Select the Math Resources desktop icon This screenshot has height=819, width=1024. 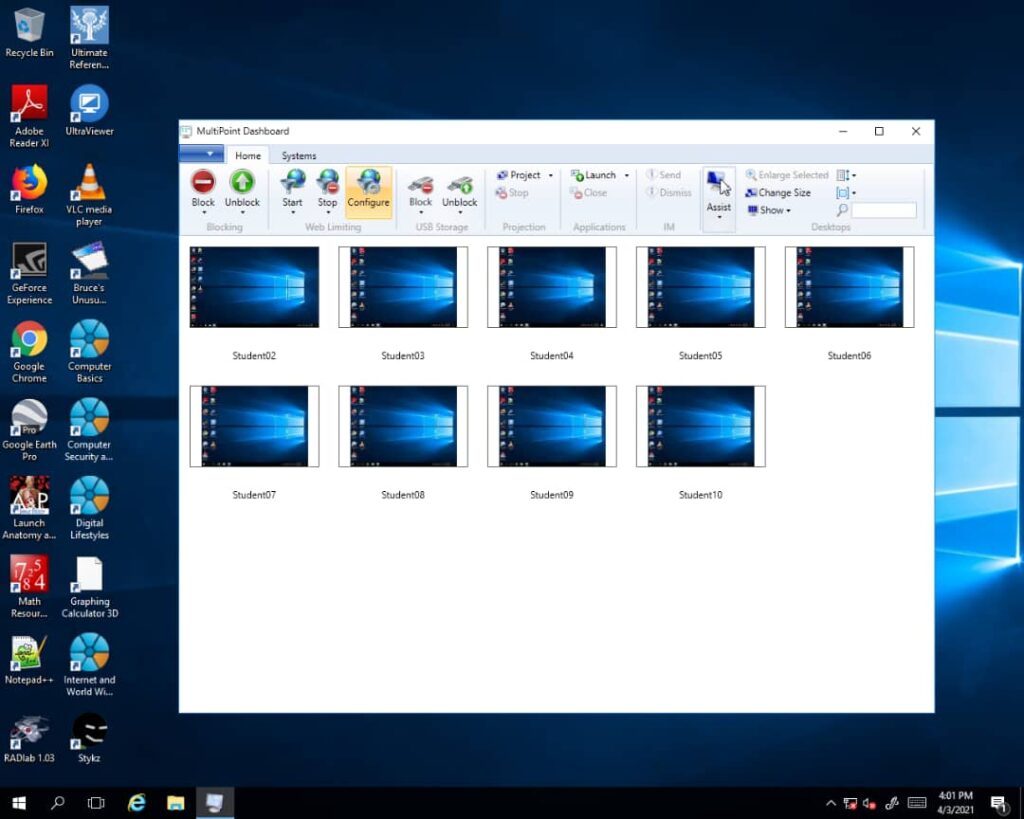click(x=29, y=586)
